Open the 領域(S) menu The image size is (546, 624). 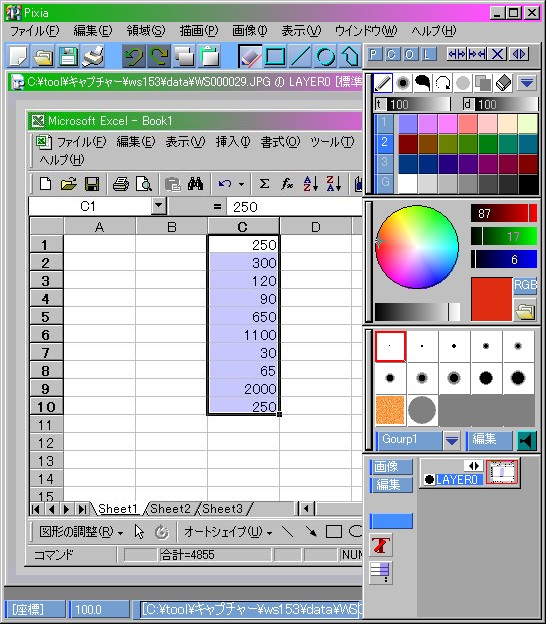(146, 31)
